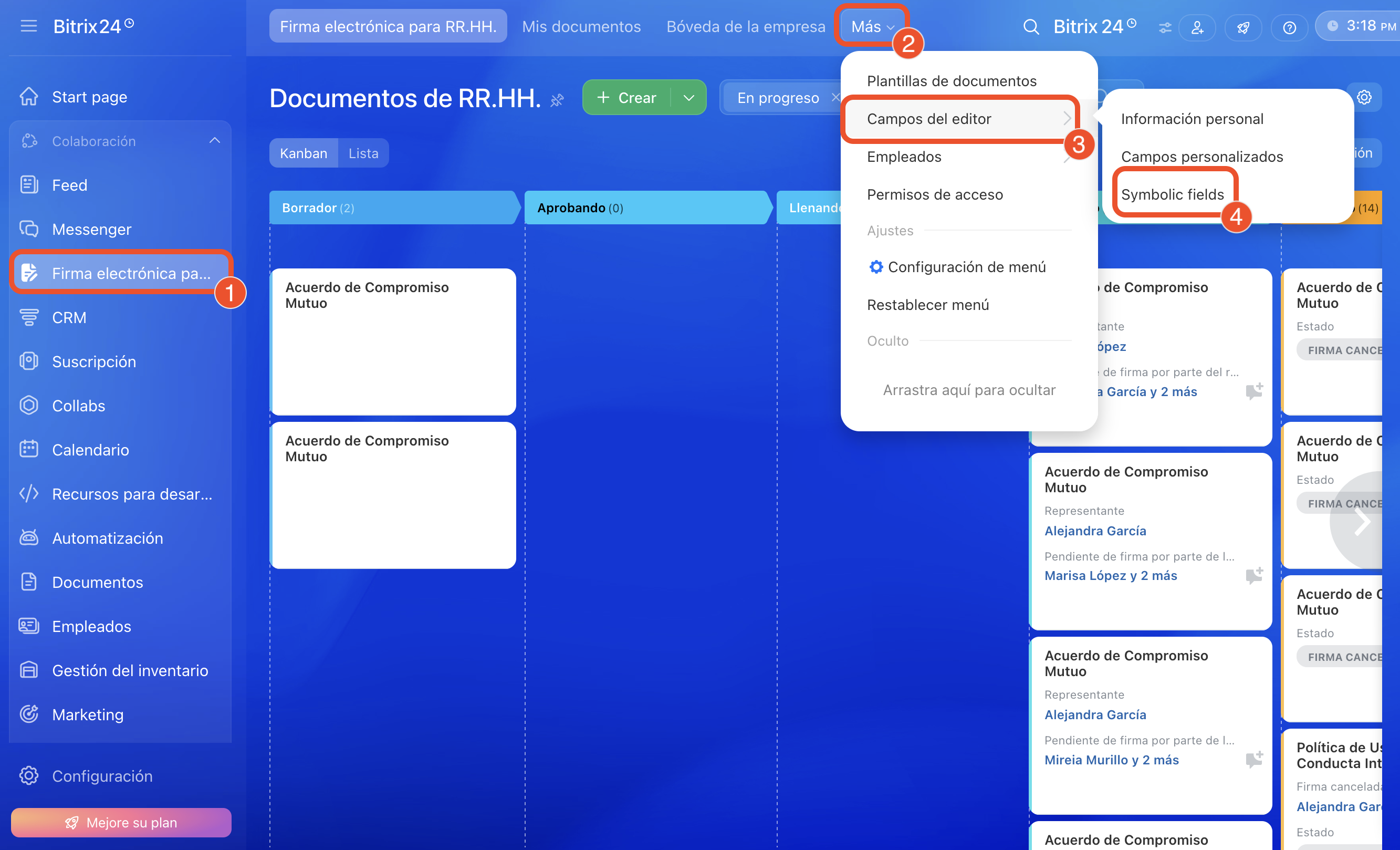Click the rocket icon in header

(1243, 27)
